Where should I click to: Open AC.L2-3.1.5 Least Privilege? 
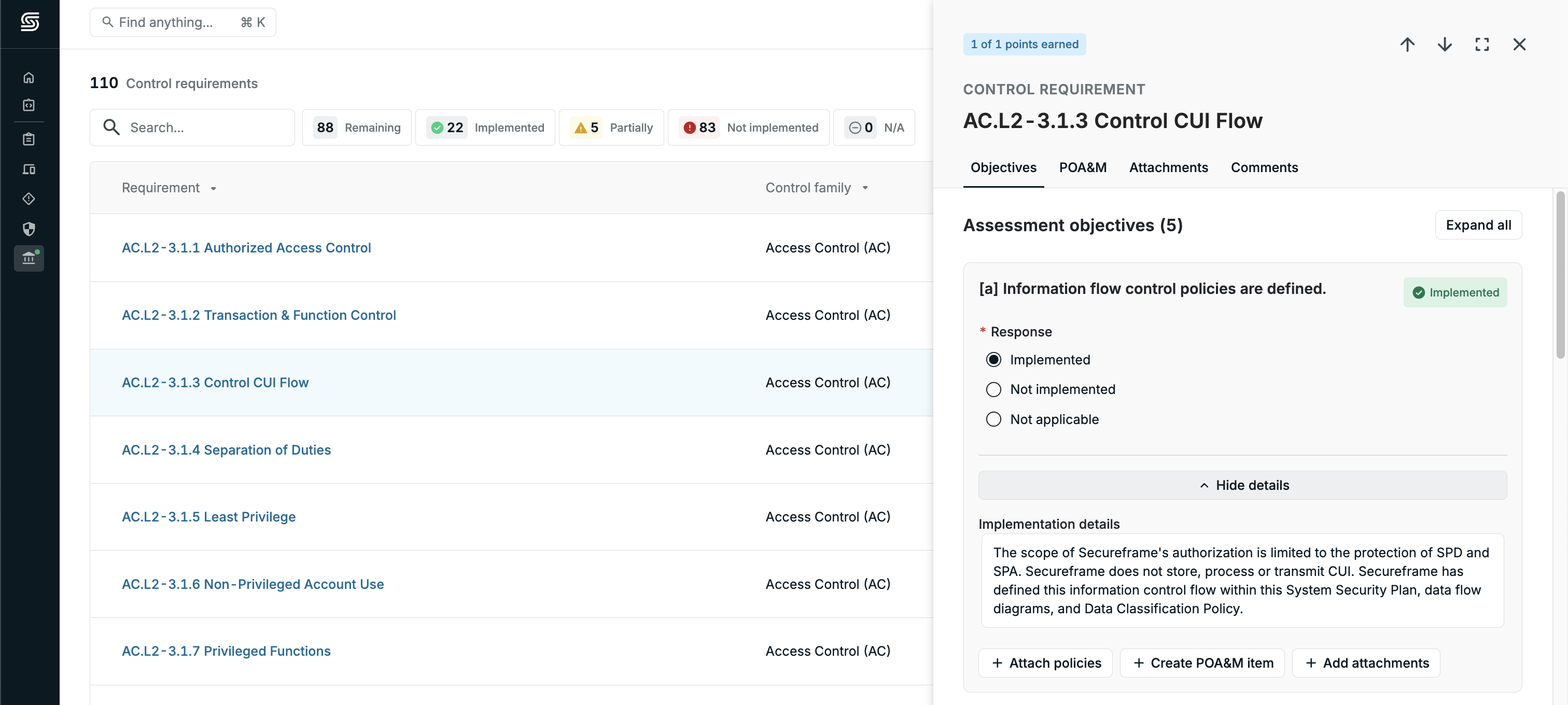pyautogui.click(x=208, y=517)
